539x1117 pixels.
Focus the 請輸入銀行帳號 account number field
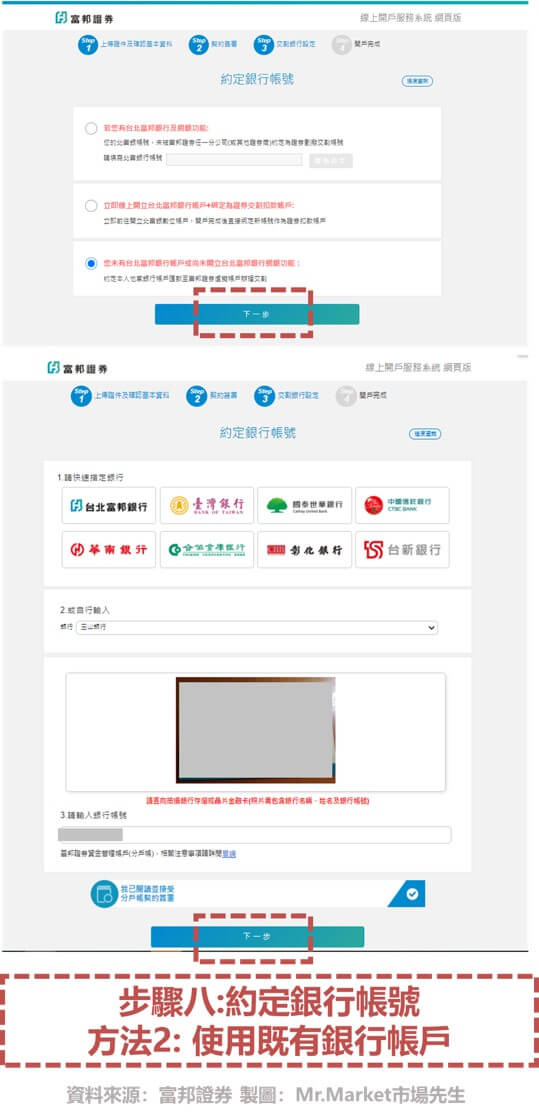coord(254,835)
